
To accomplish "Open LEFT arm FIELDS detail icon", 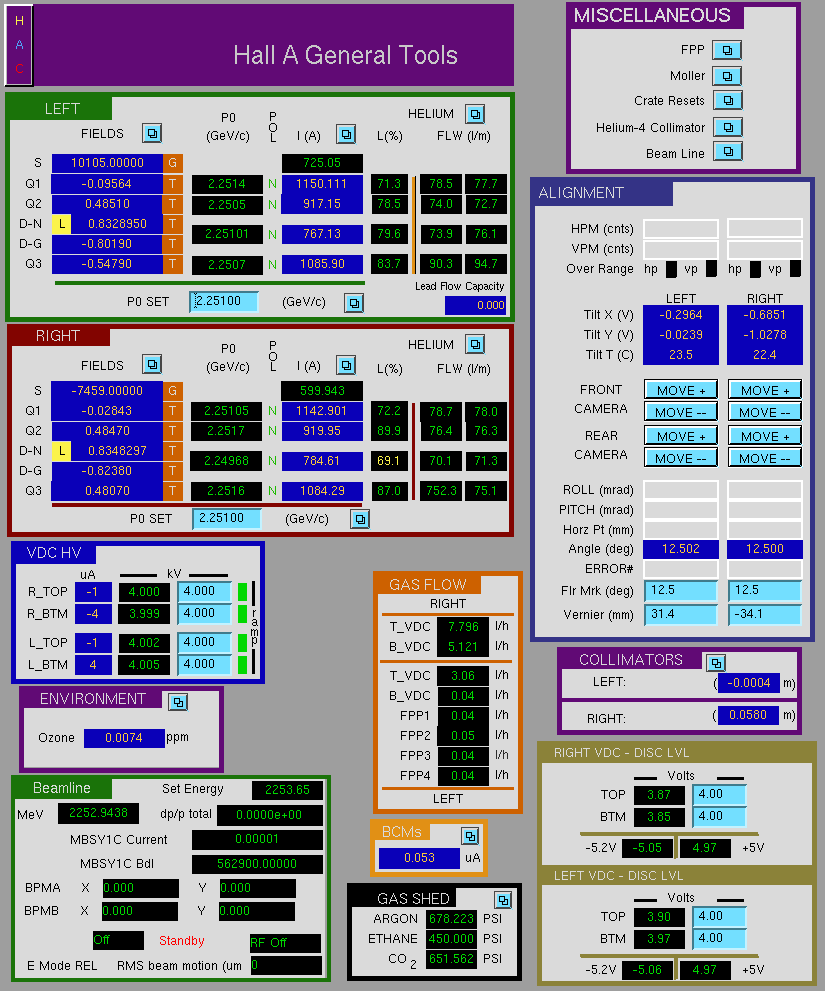I will click(152, 133).
